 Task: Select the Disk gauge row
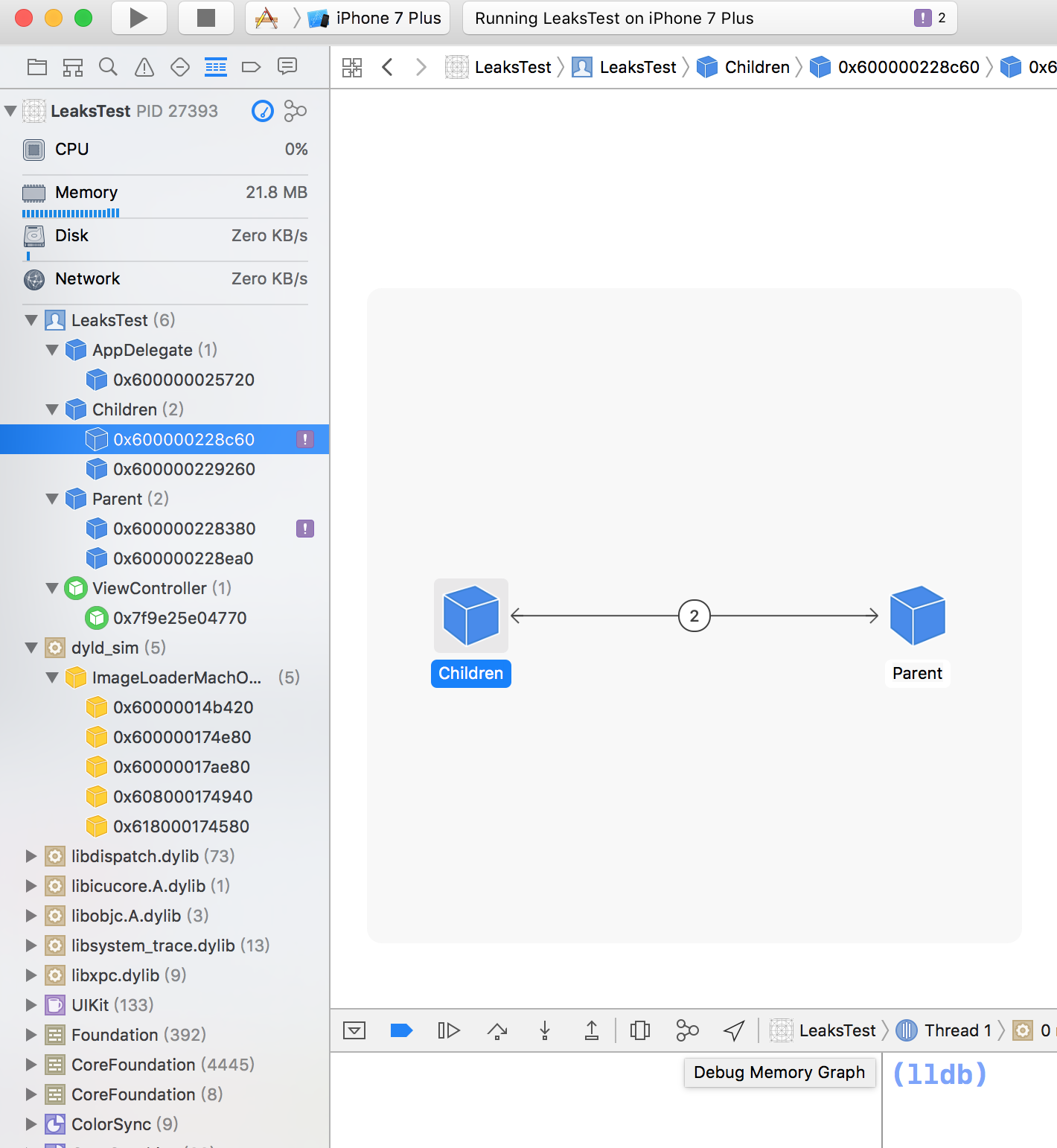pos(165,240)
